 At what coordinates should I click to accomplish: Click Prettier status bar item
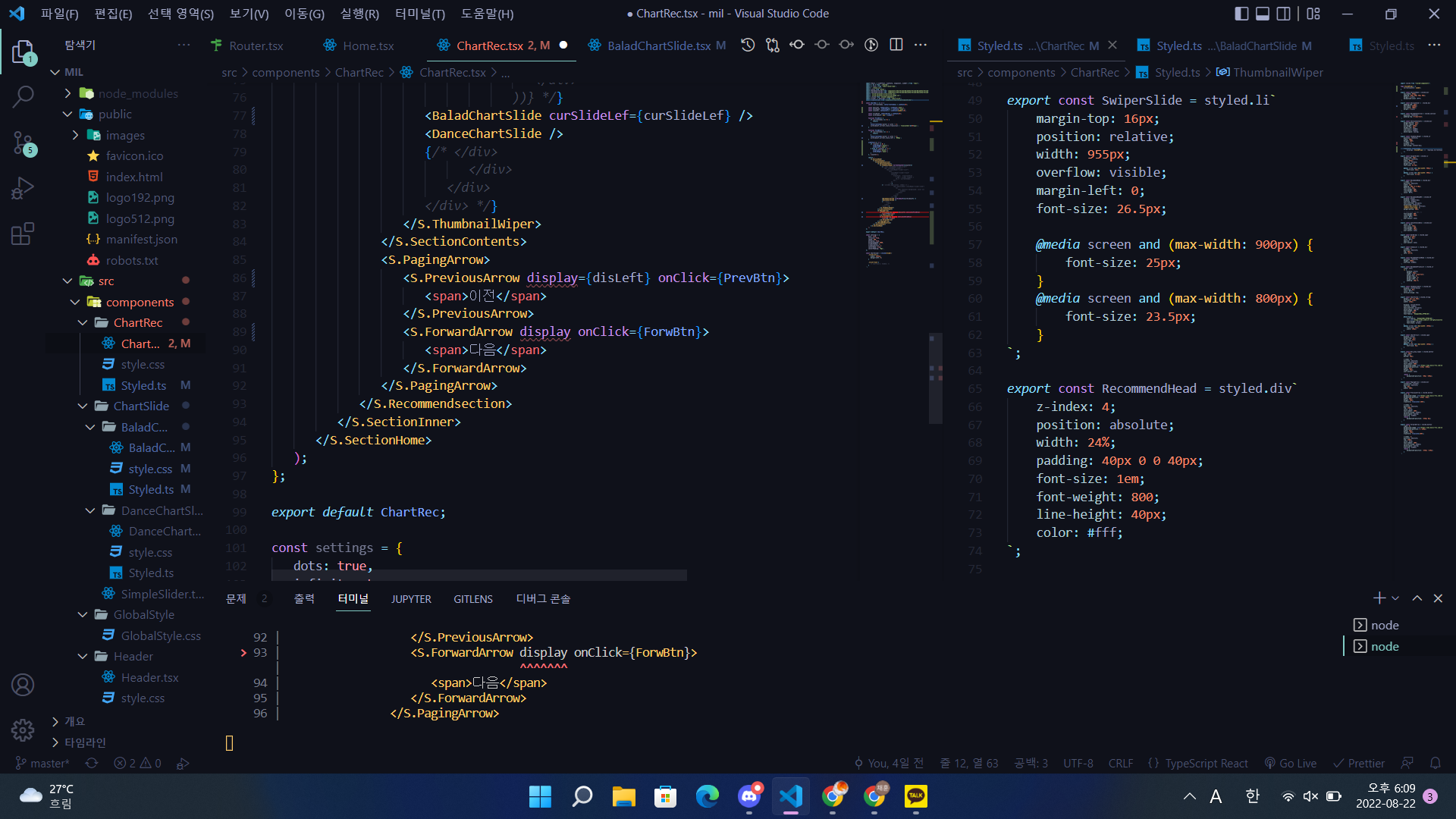(1359, 763)
